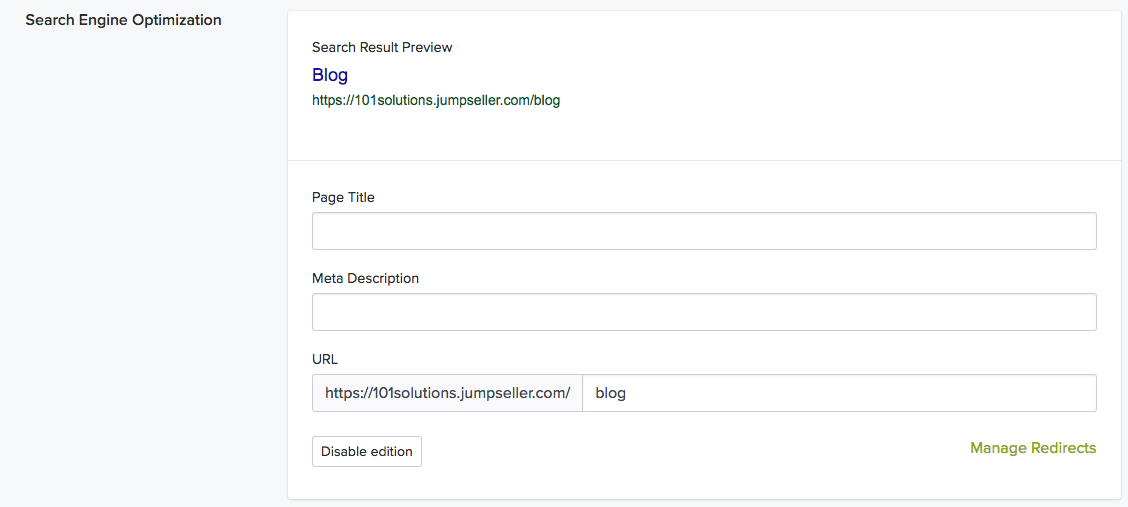The width and height of the screenshot is (1128, 507).
Task: Click the Meta Description label
Action: coord(365,278)
